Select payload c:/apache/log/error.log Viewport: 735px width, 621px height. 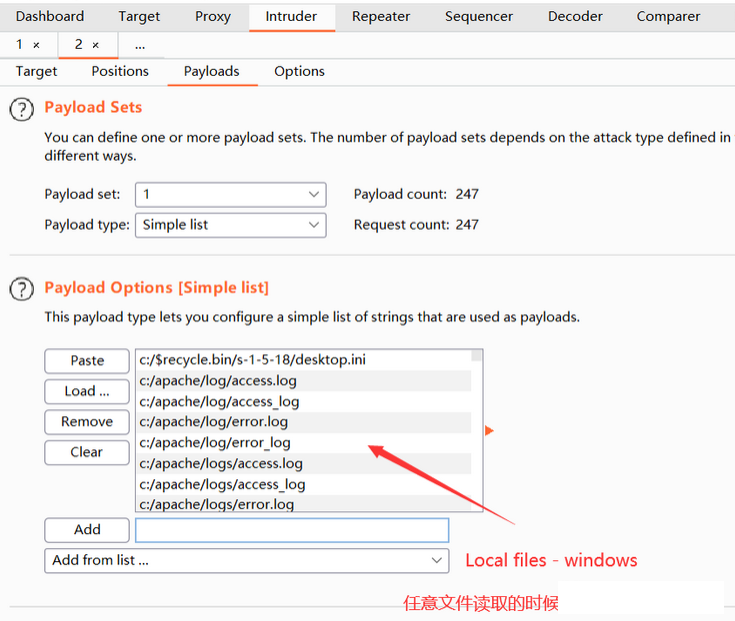tap(304, 422)
